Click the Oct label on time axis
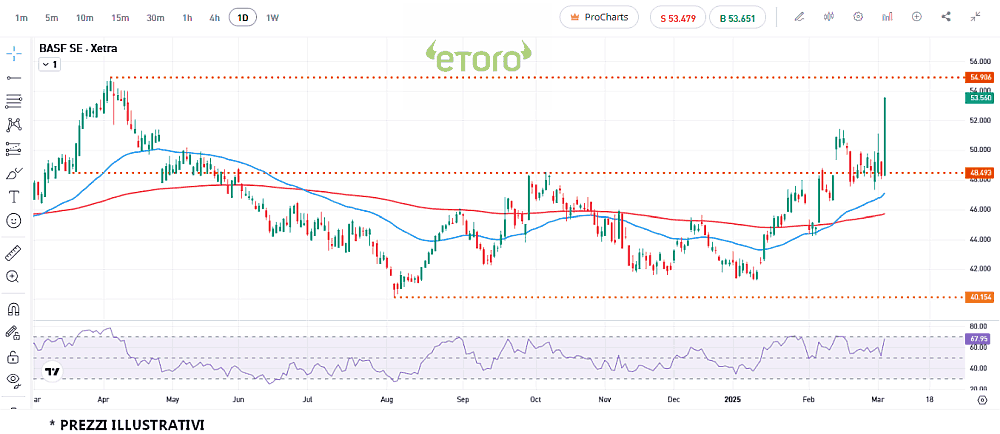 (x=535, y=400)
